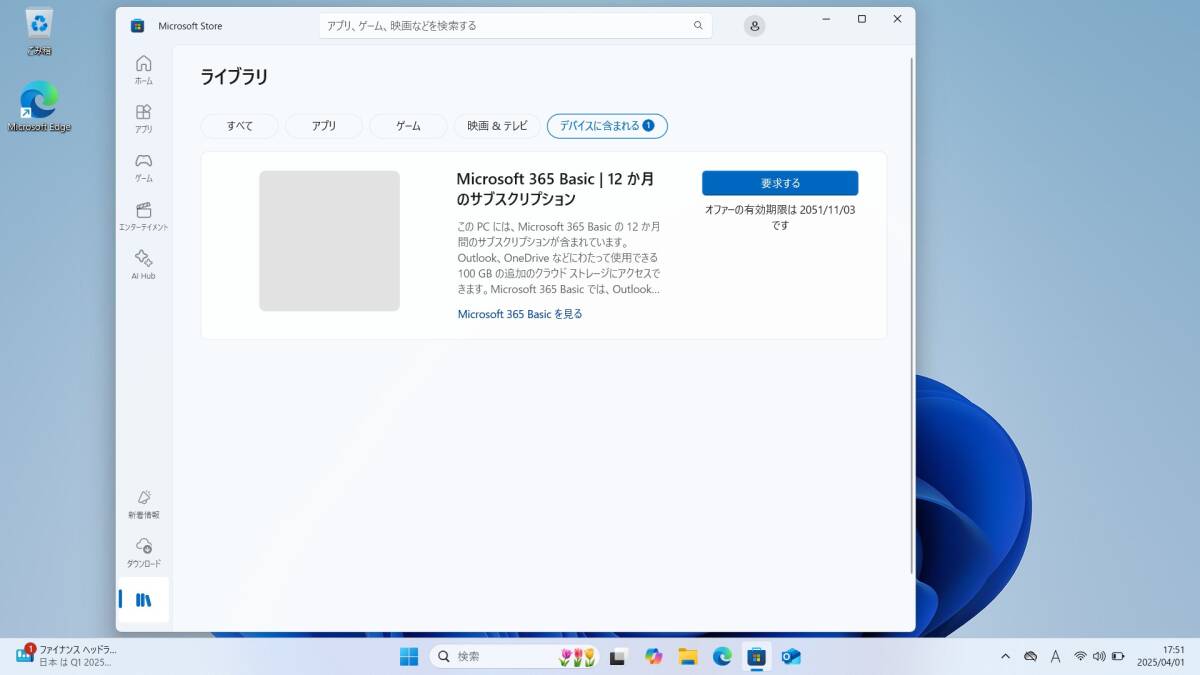Go to the ホーム page in the sidebar

pos(143,69)
